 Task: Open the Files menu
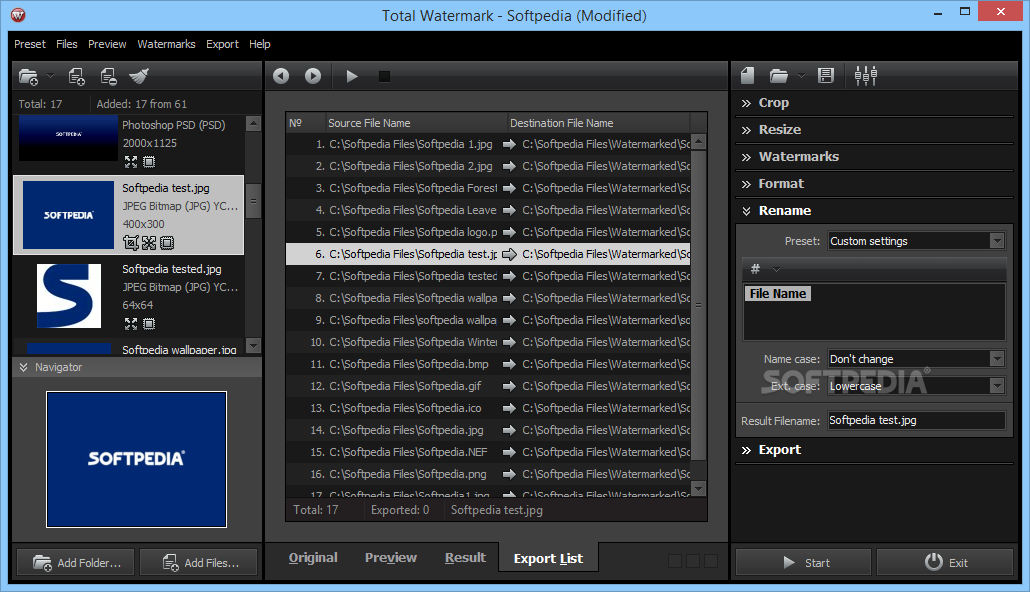(66, 44)
